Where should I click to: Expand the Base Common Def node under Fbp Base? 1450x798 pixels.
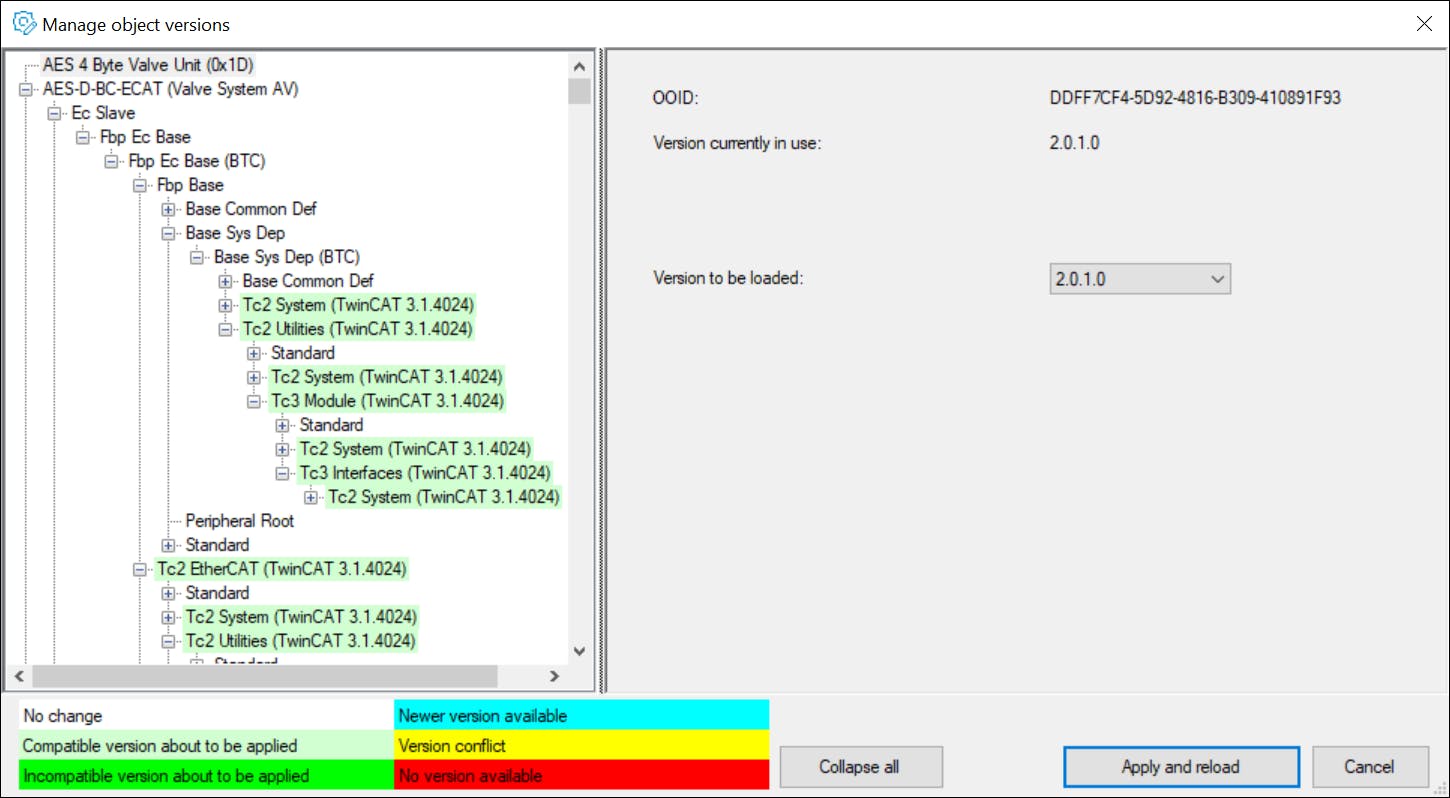tap(168, 209)
